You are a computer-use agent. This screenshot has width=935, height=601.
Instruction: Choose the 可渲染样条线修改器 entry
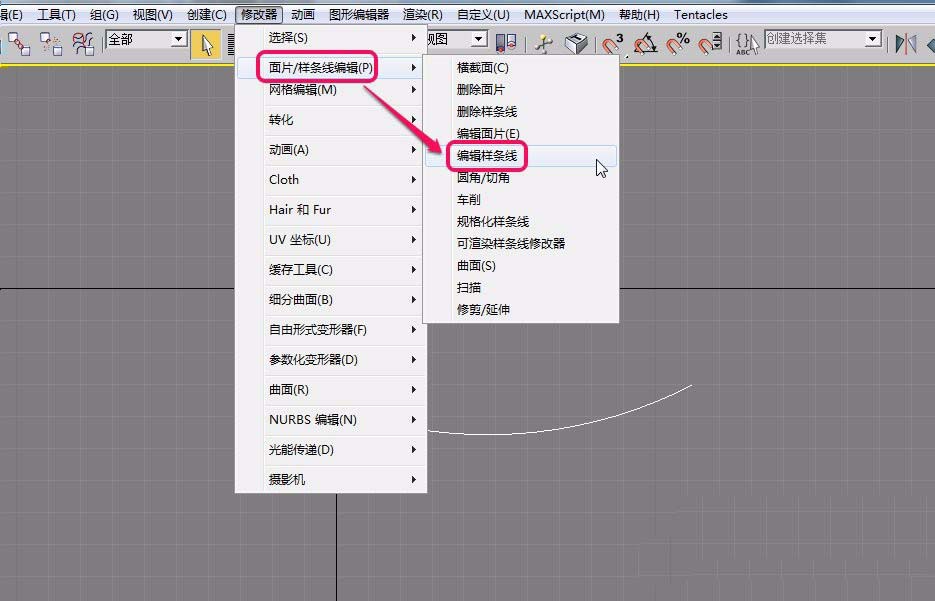[521, 243]
